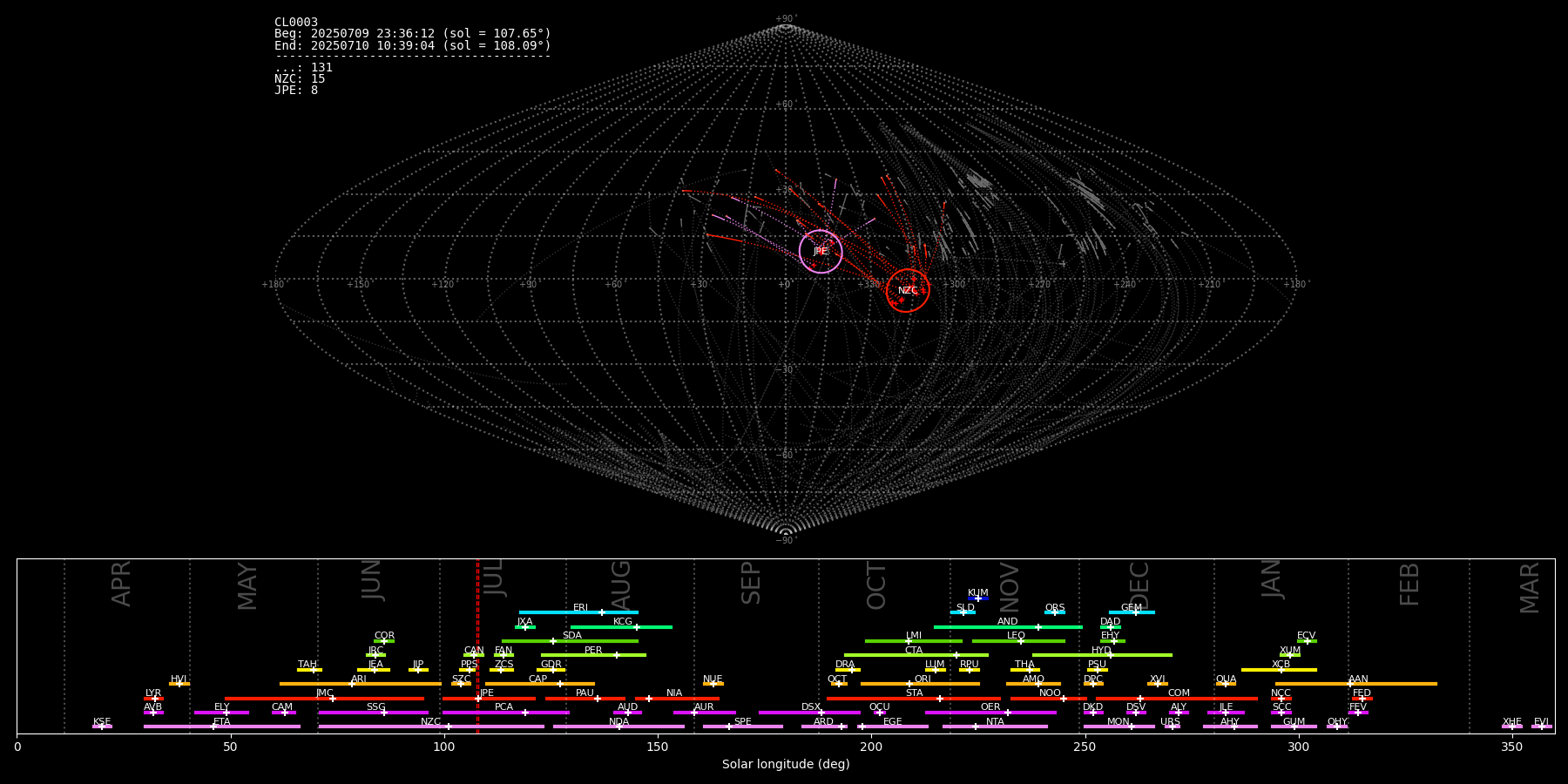Click the AND green shower bar
This screenshot has height=784, width=1568.
1008,627
